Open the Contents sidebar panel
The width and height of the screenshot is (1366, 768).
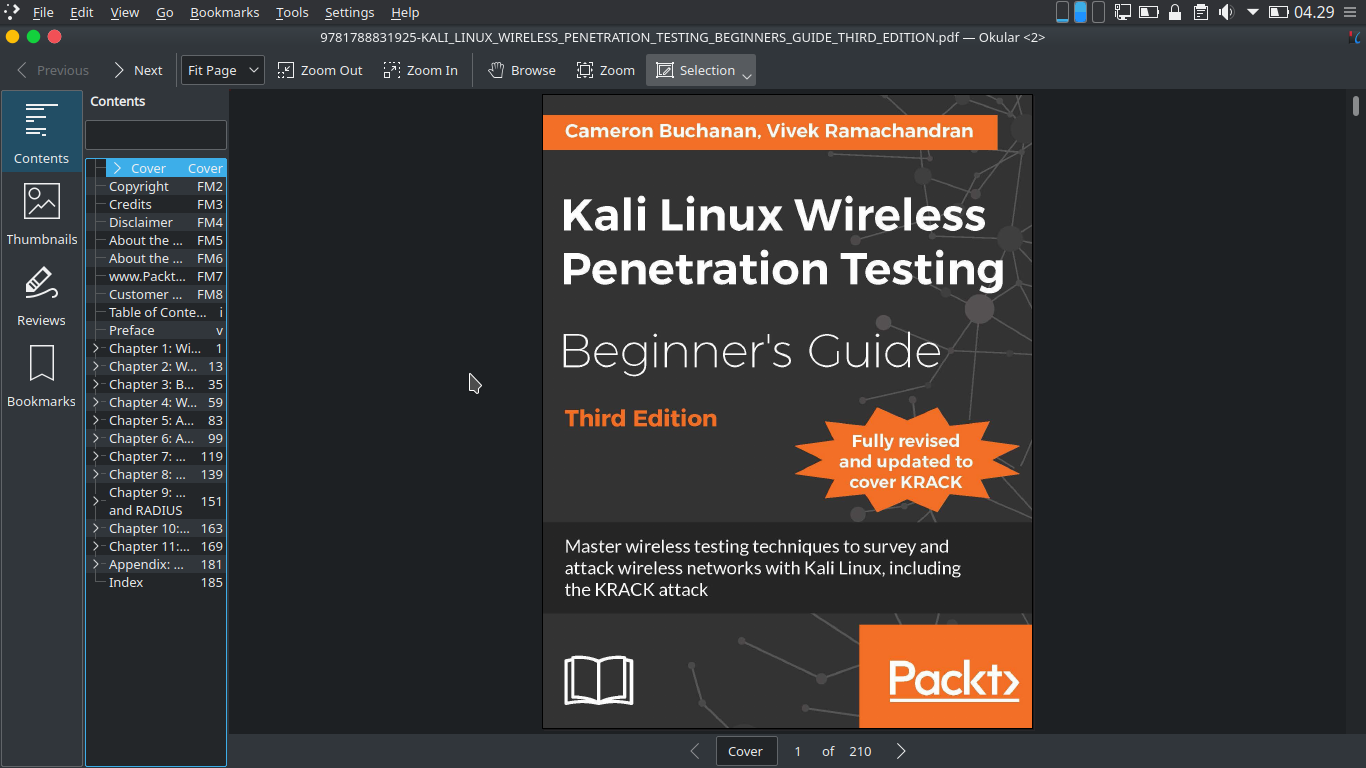[41, 131]
